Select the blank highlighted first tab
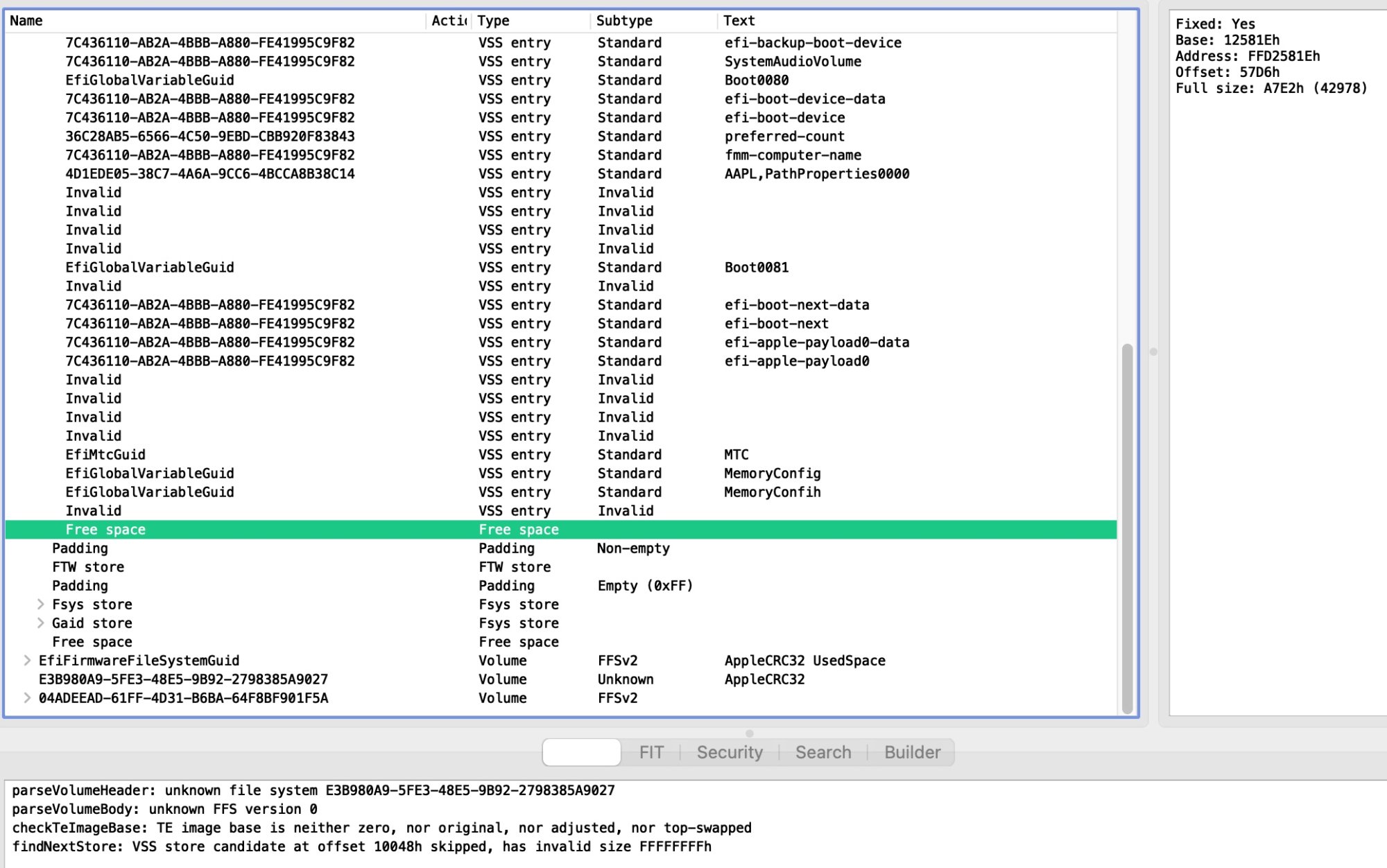 [581, 752]
